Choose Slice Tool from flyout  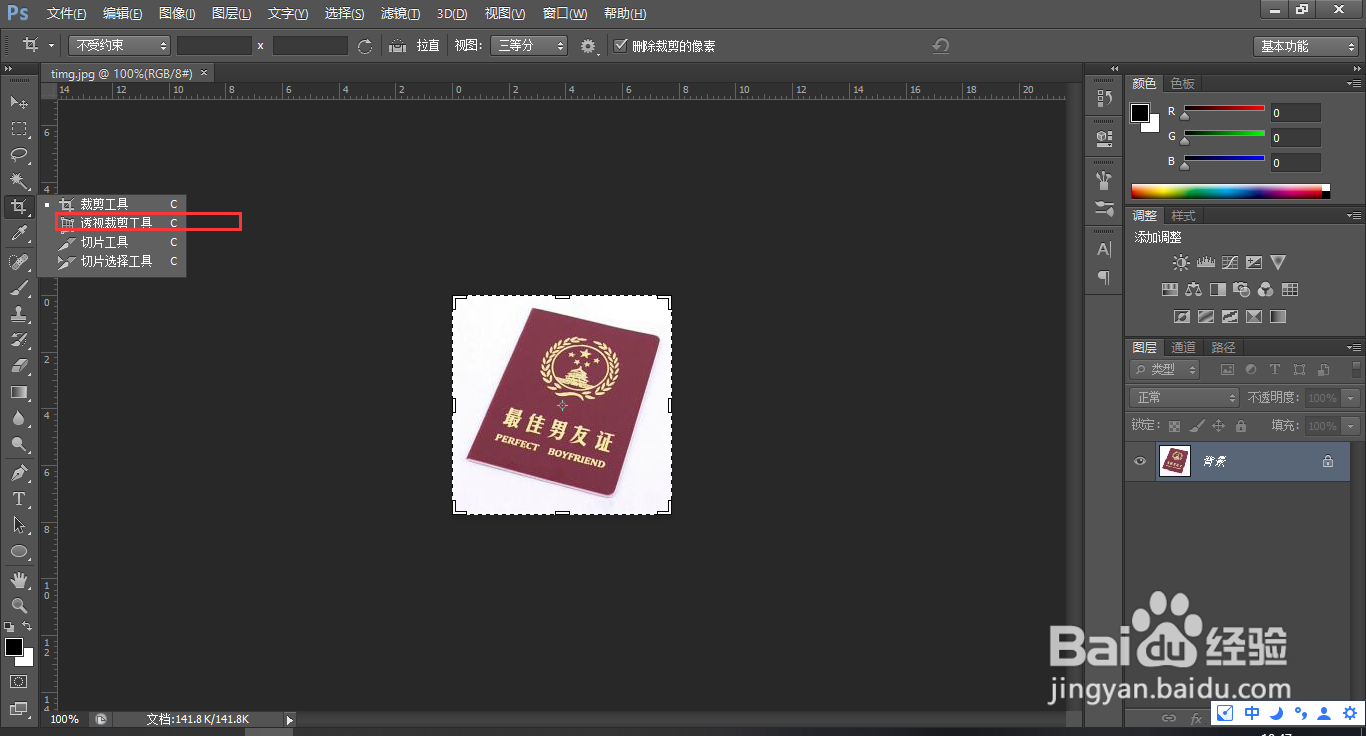click(105, 242)
